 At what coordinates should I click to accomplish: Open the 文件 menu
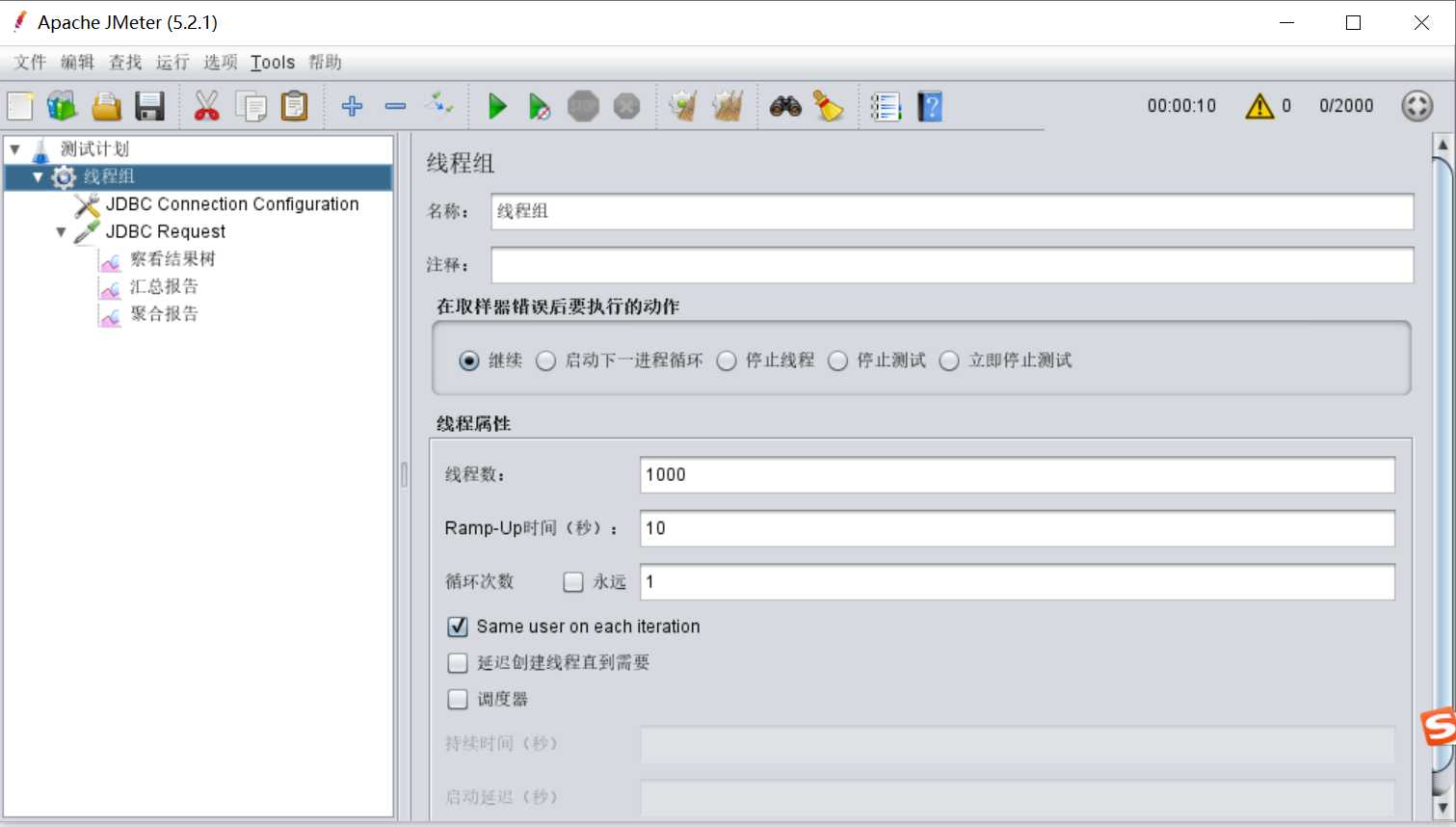[x=30, y=63]
